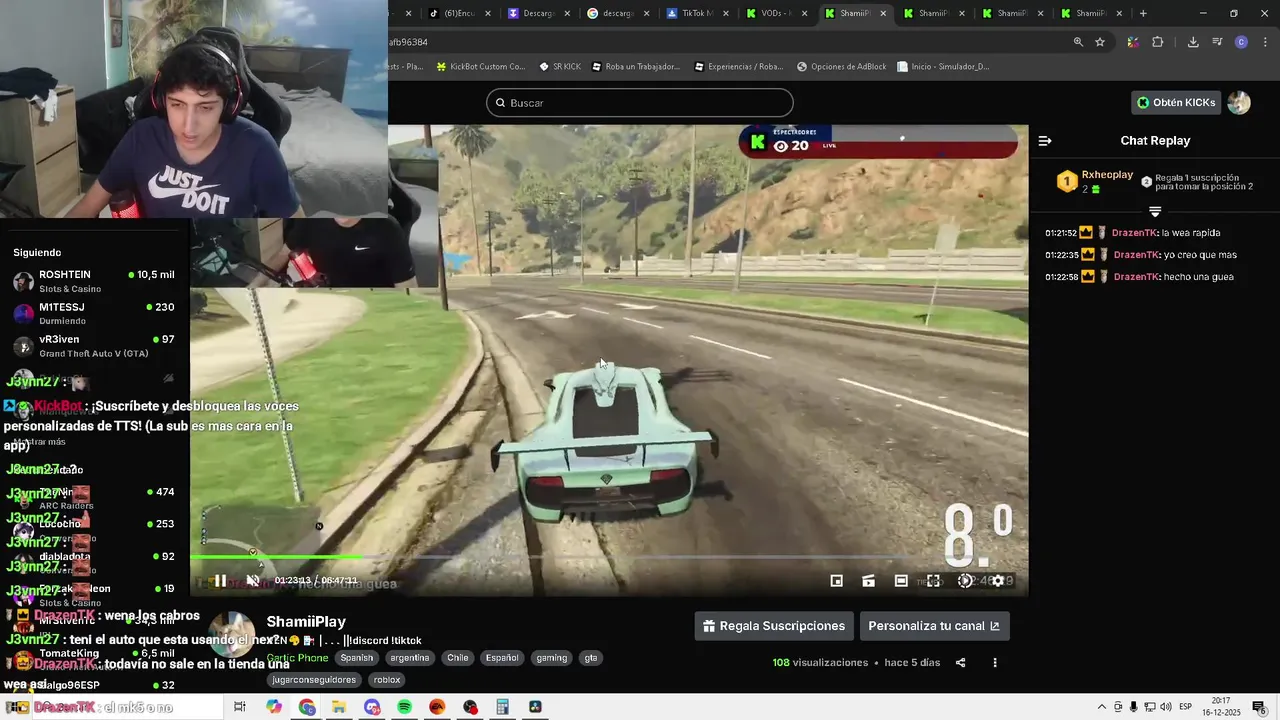Image resolution: width=1280 pixels, height=720 pixels.
Task: Open browser downloads icon
Action: (1193, 42)
